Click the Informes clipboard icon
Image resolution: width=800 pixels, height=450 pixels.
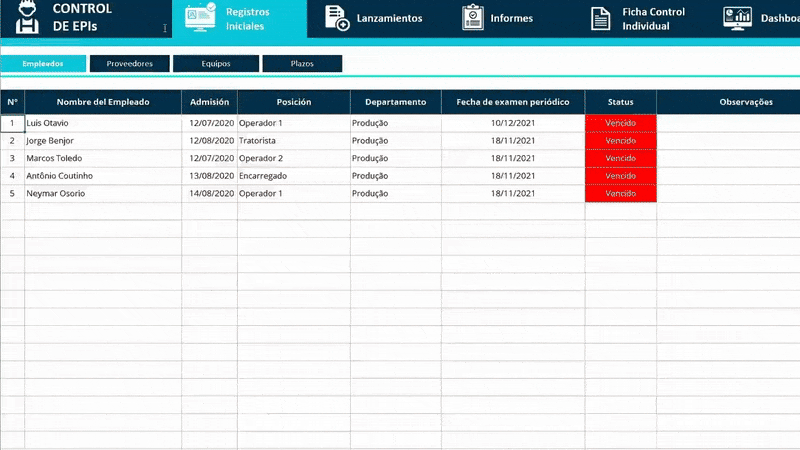pyautogui.click(x=473, y=18)
